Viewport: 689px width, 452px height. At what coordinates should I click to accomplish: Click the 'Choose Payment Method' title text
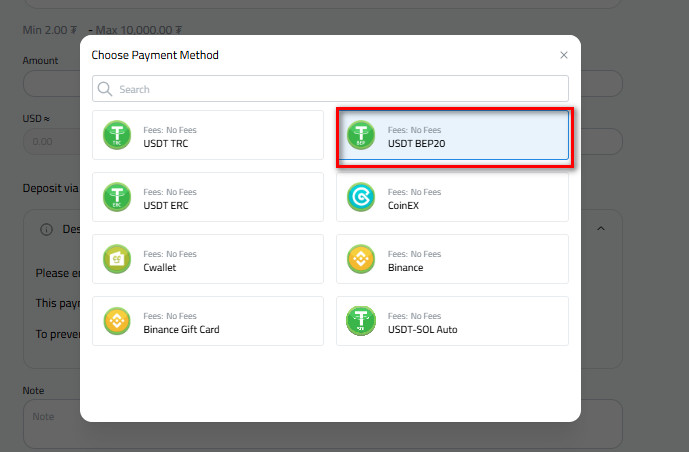pos(155,55)
